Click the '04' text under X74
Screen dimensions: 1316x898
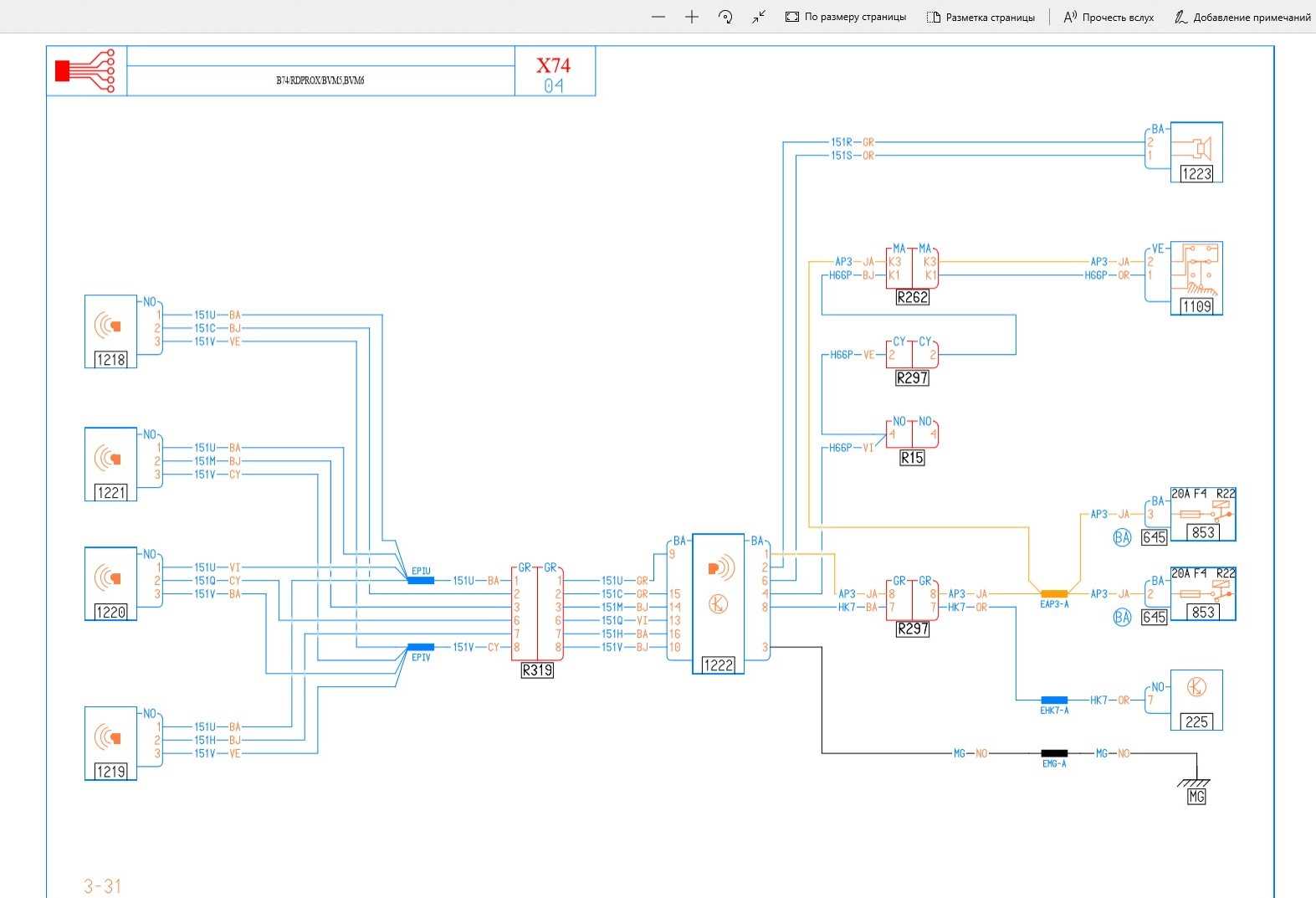tap(553, 85)
